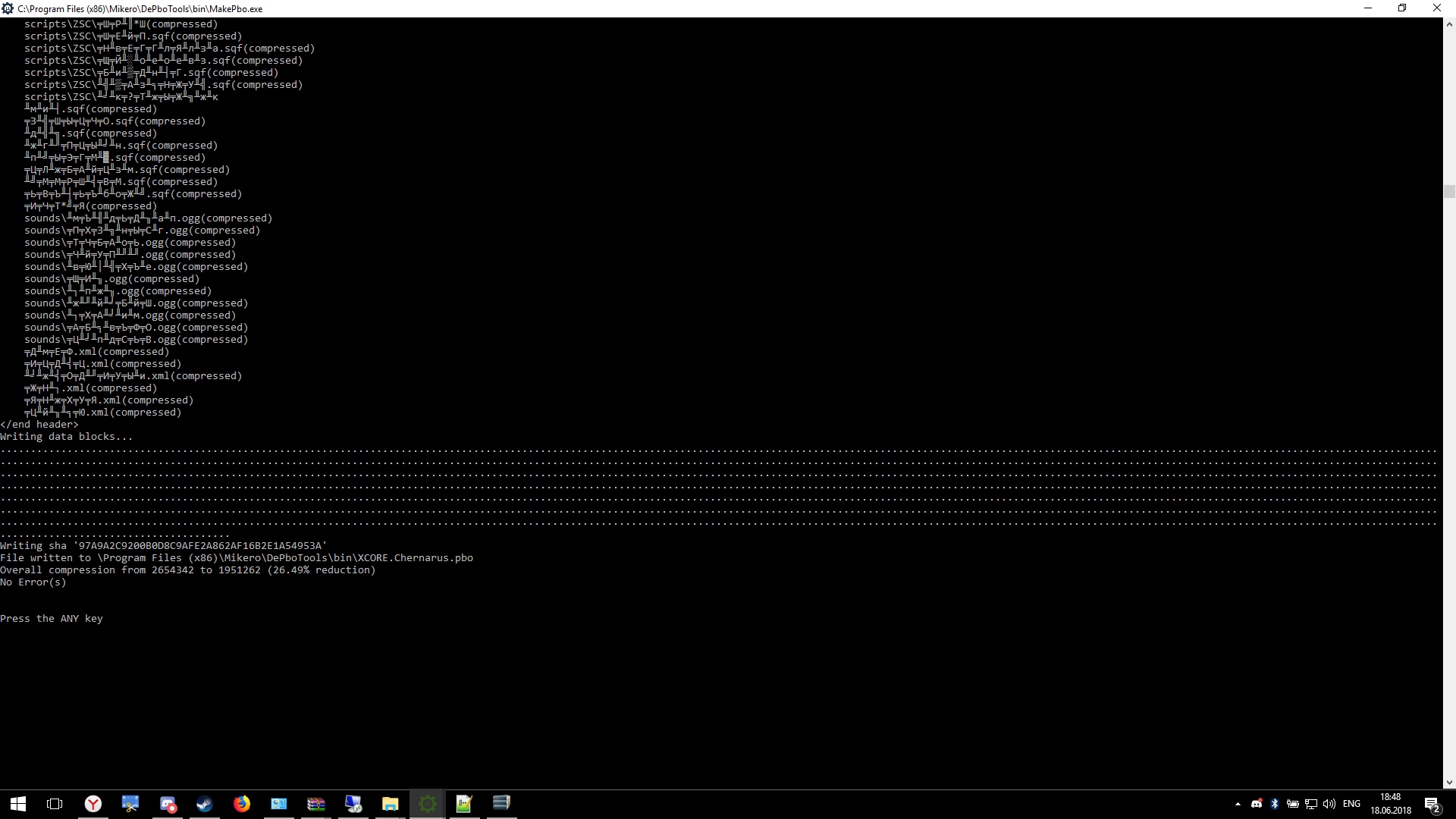Open the Discord tray icon
The height and width of the screenshot is (819, 1456).
coord(1257,804)
